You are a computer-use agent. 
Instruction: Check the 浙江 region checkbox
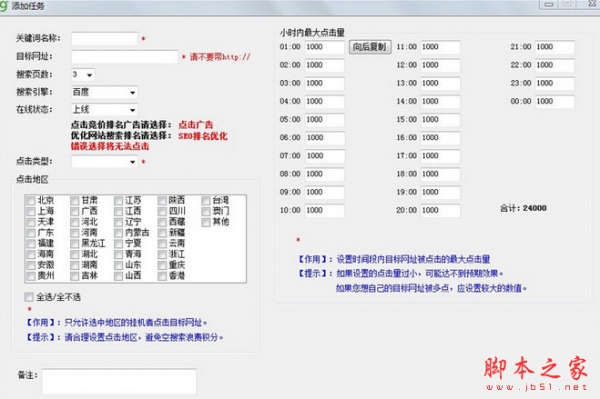[162, 254]
